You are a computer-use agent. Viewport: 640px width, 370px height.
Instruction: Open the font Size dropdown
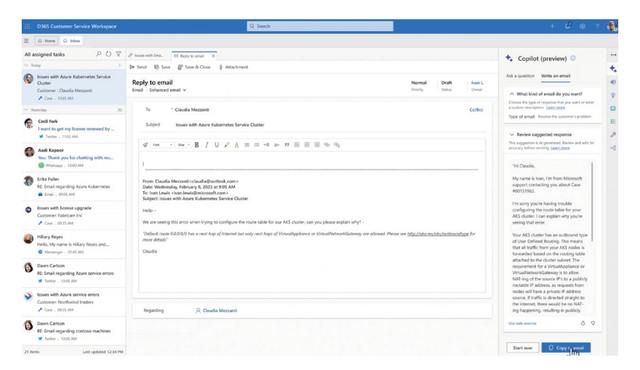coord(184,145)
